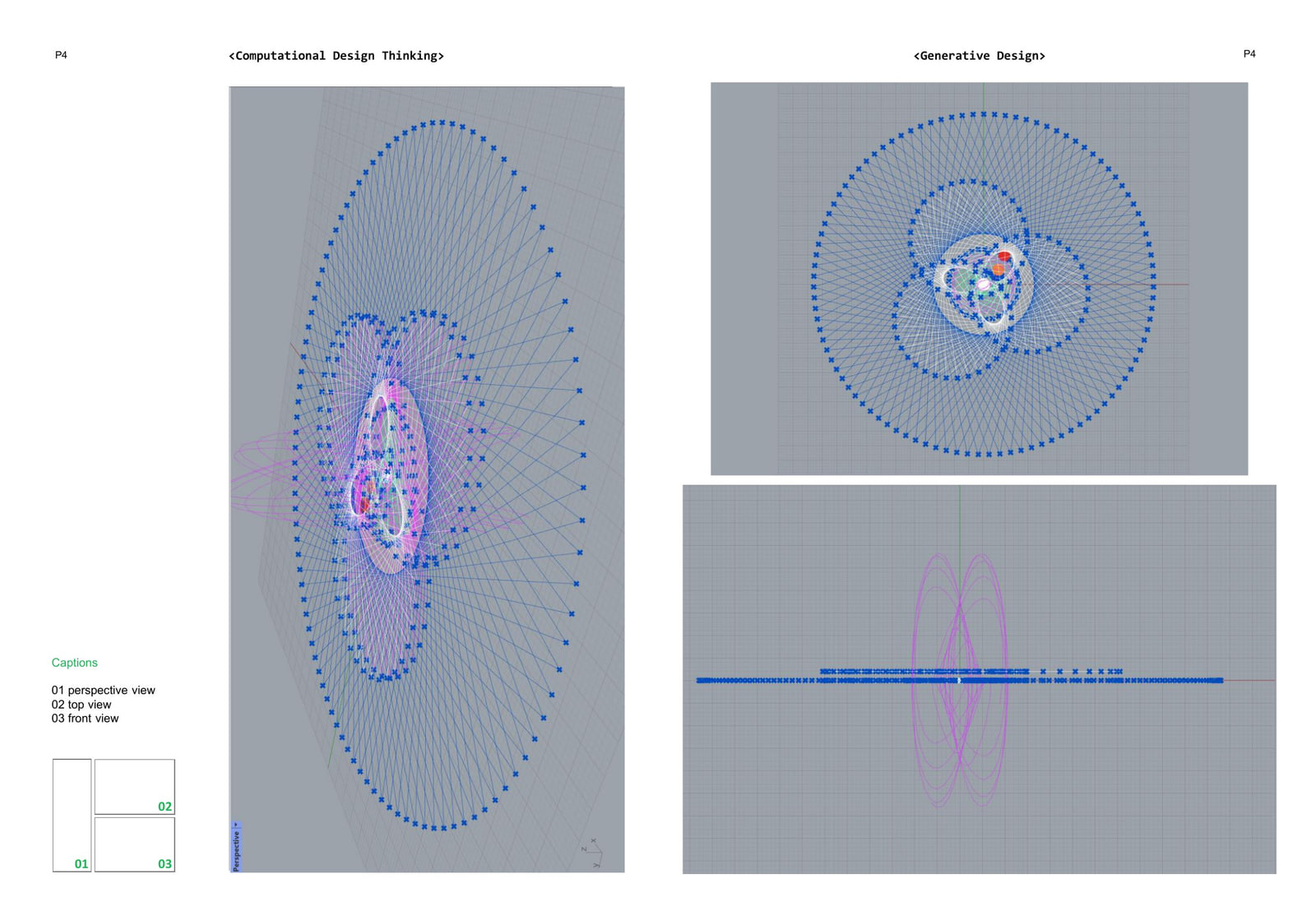Open the Perspective viewport label menu
This screenshot has height=911, width=1316.
click(x=236, y=850)
